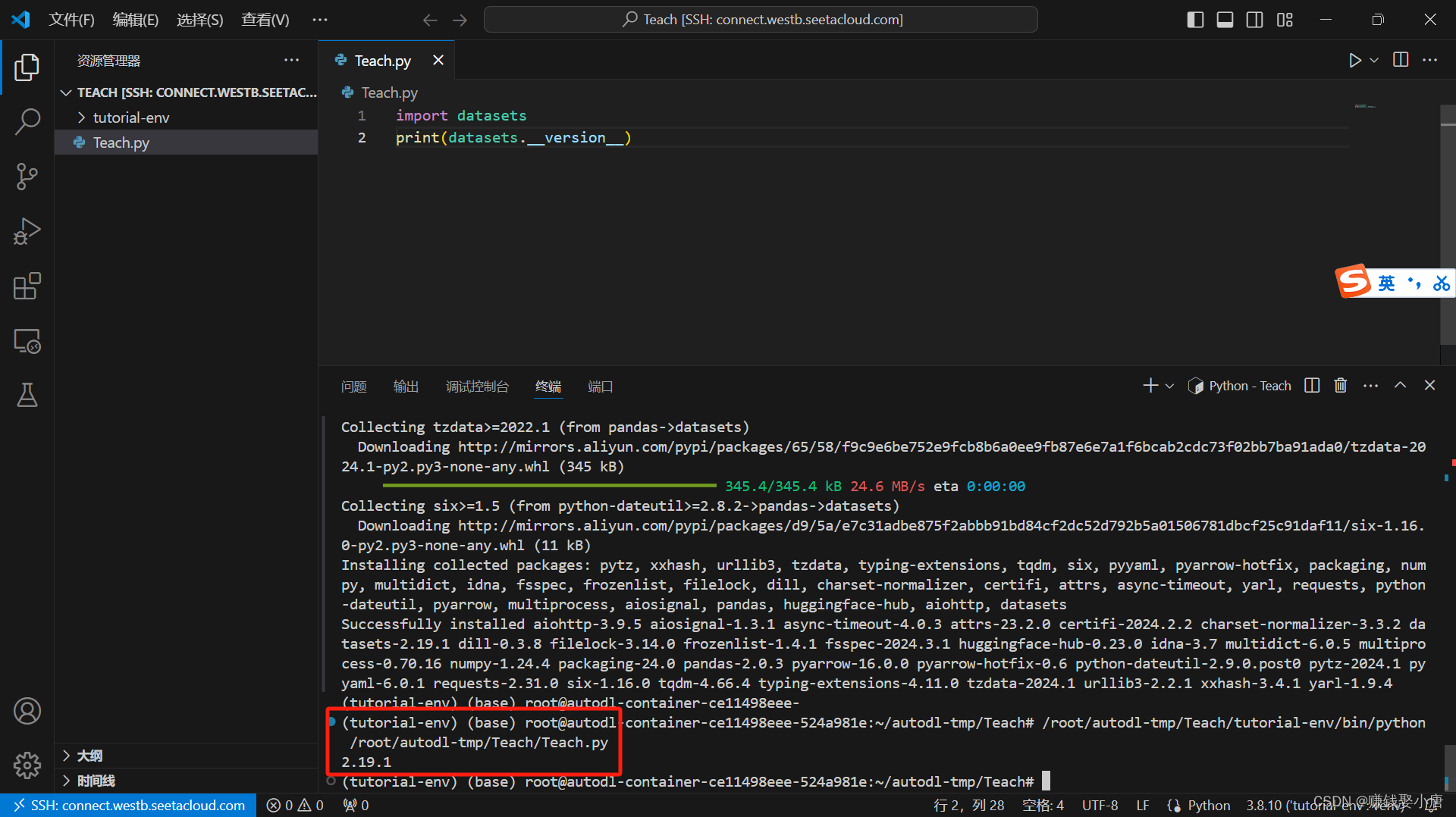
Task: Open Explorer panel more actions
Action: point(292,61)
